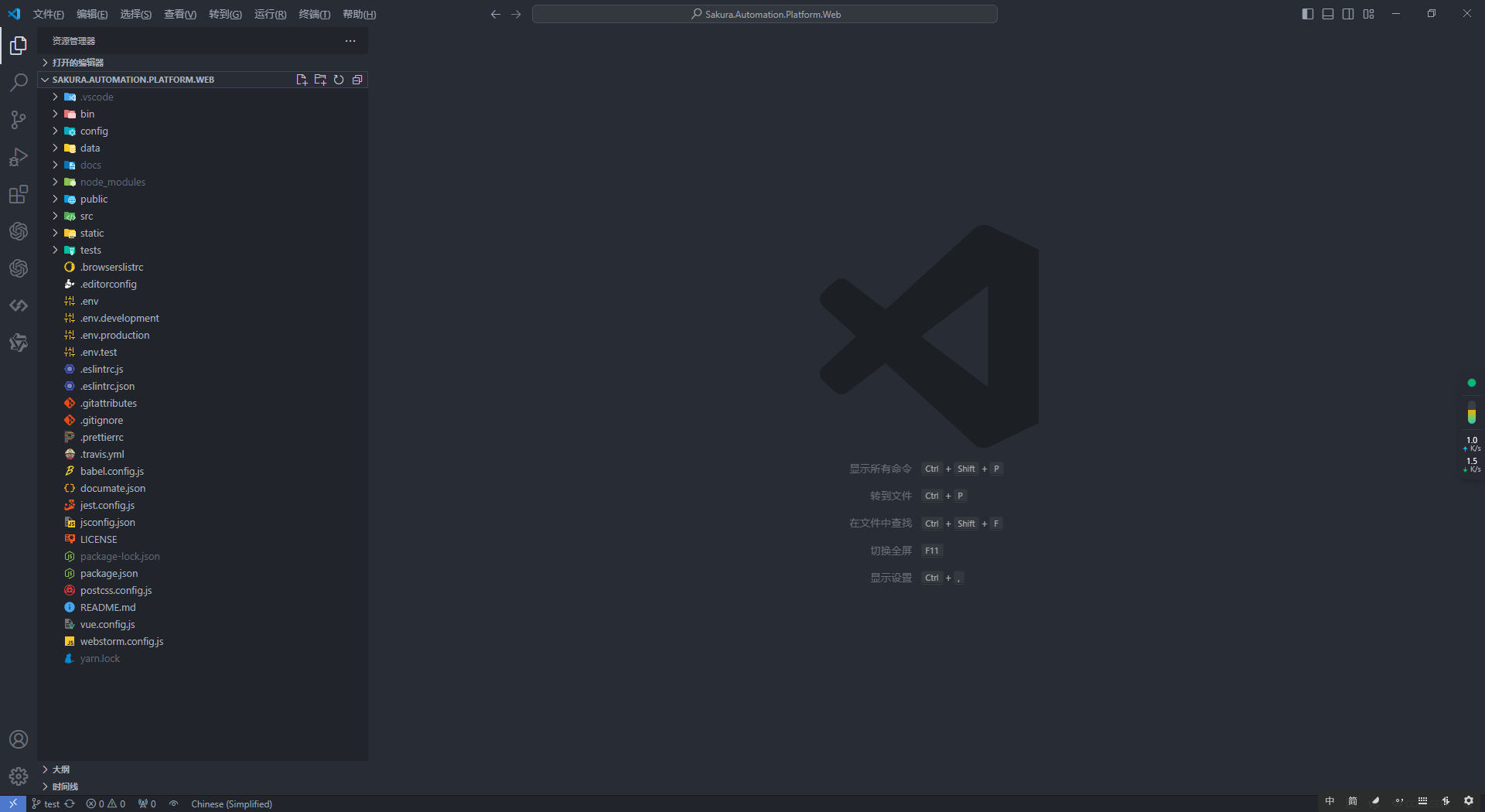Synchronize changes icon in status bar
The height and width of the screenshot is (812, 1485).
point(70,803)
